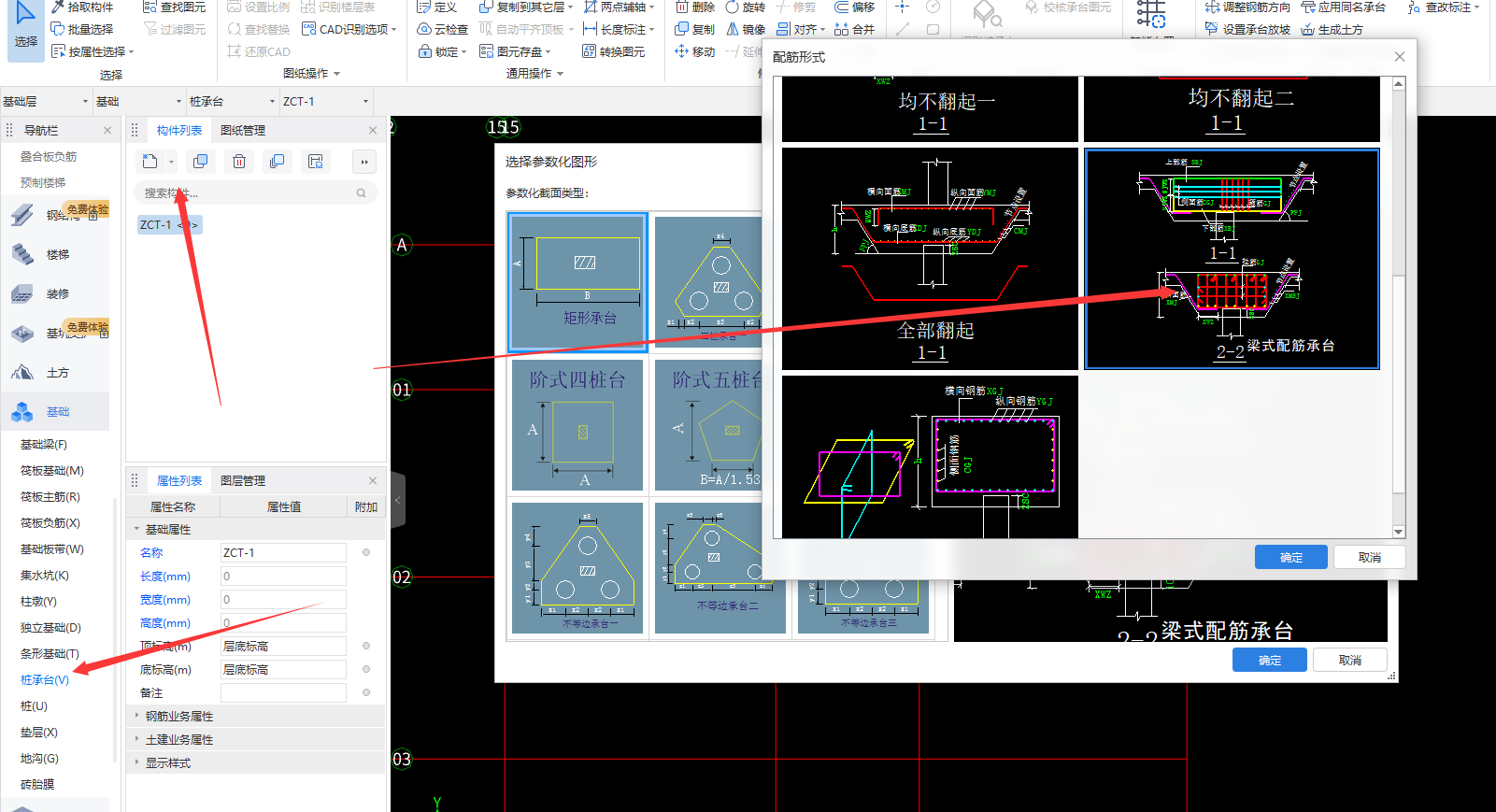Click 图元存盘 save elements tool

[x=515, y=51]
